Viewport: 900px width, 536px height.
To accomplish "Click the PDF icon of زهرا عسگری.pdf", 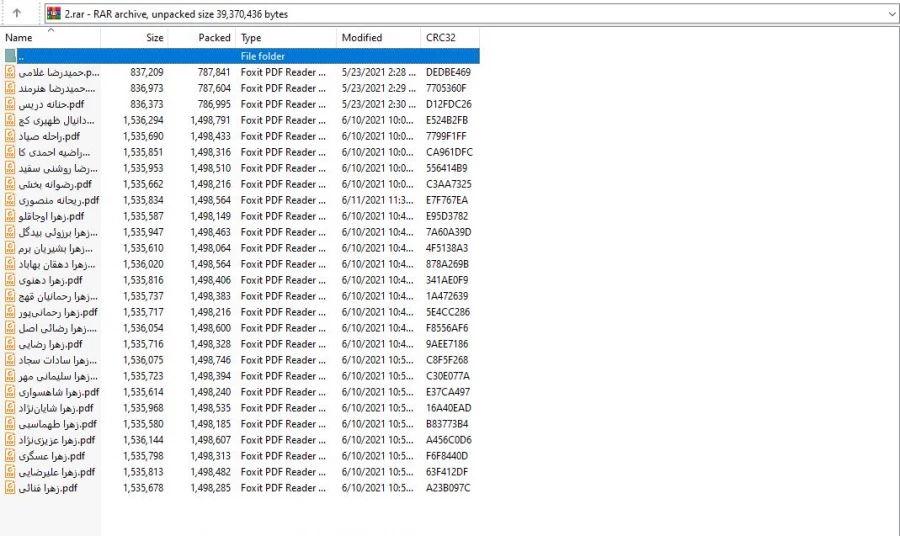I will (10, 456).
